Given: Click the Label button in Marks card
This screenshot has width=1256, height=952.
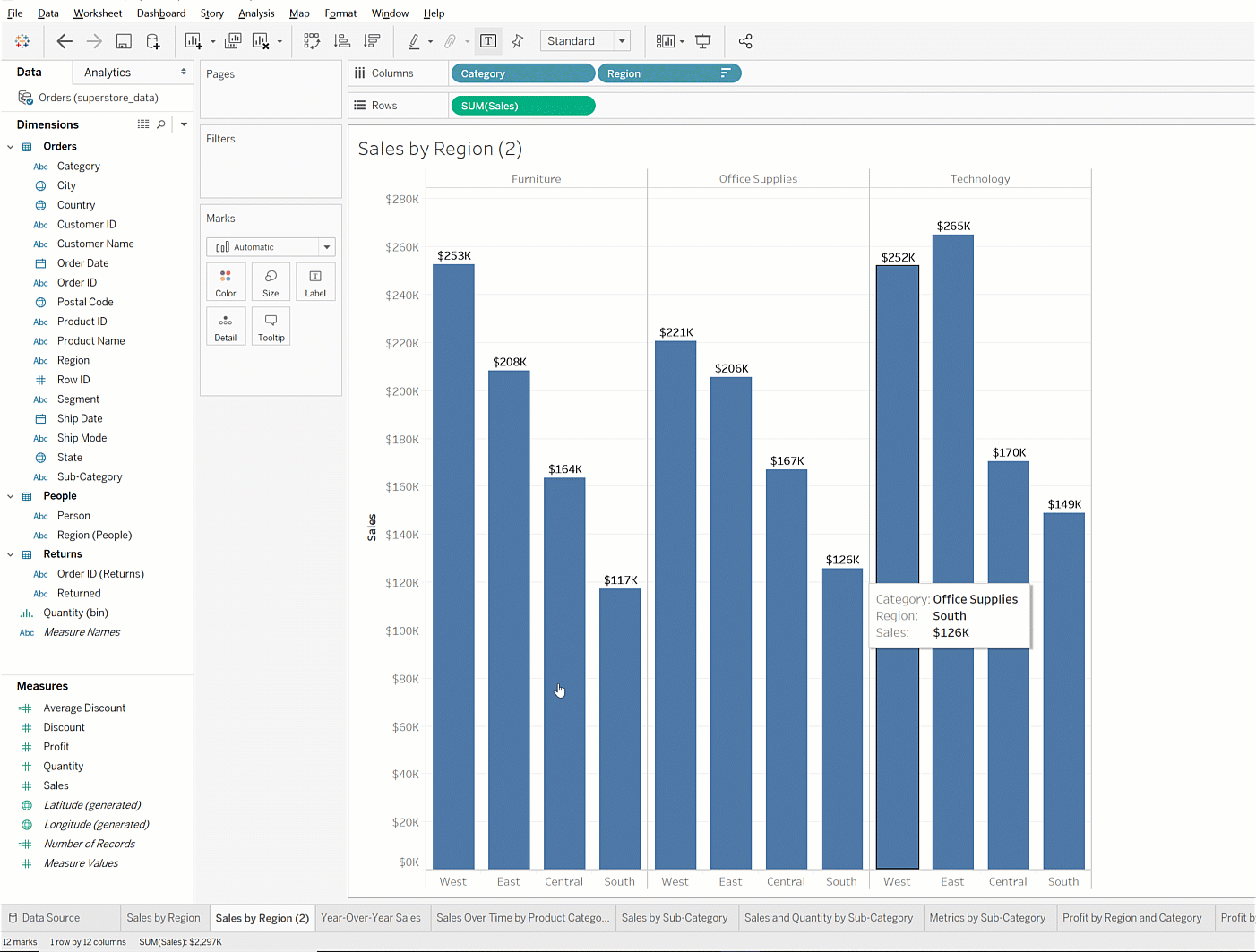Looking at the screenshot, I should [315, 282].
